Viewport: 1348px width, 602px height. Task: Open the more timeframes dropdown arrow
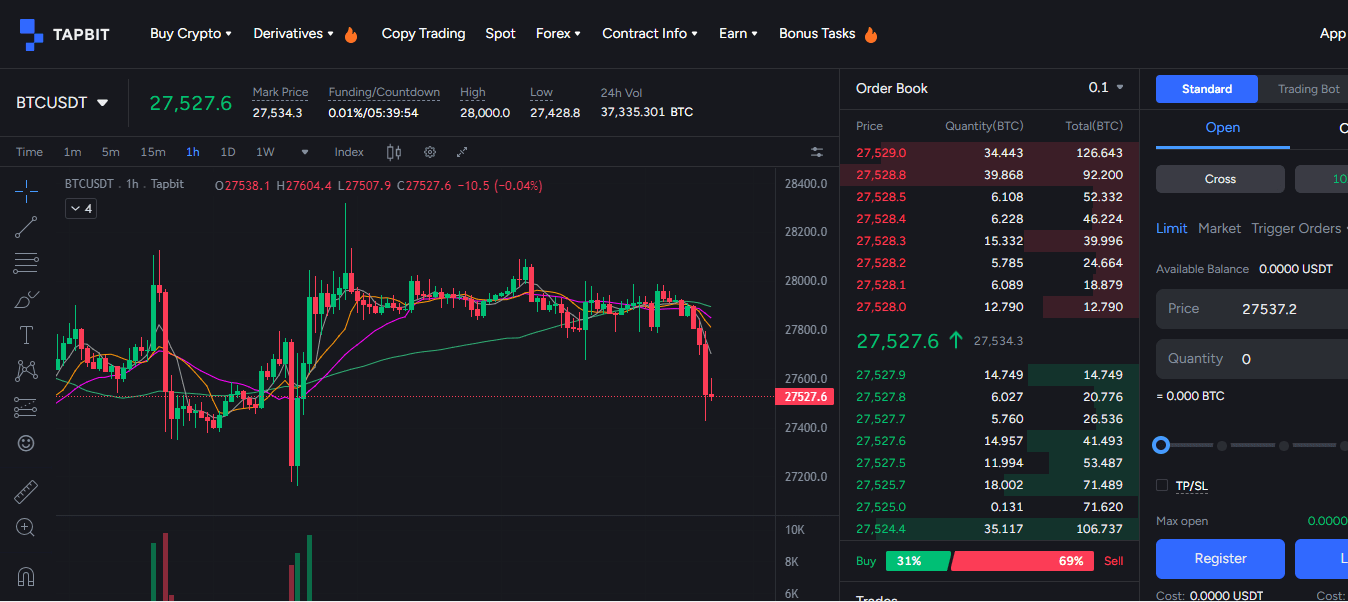click(x=305, y=152)
